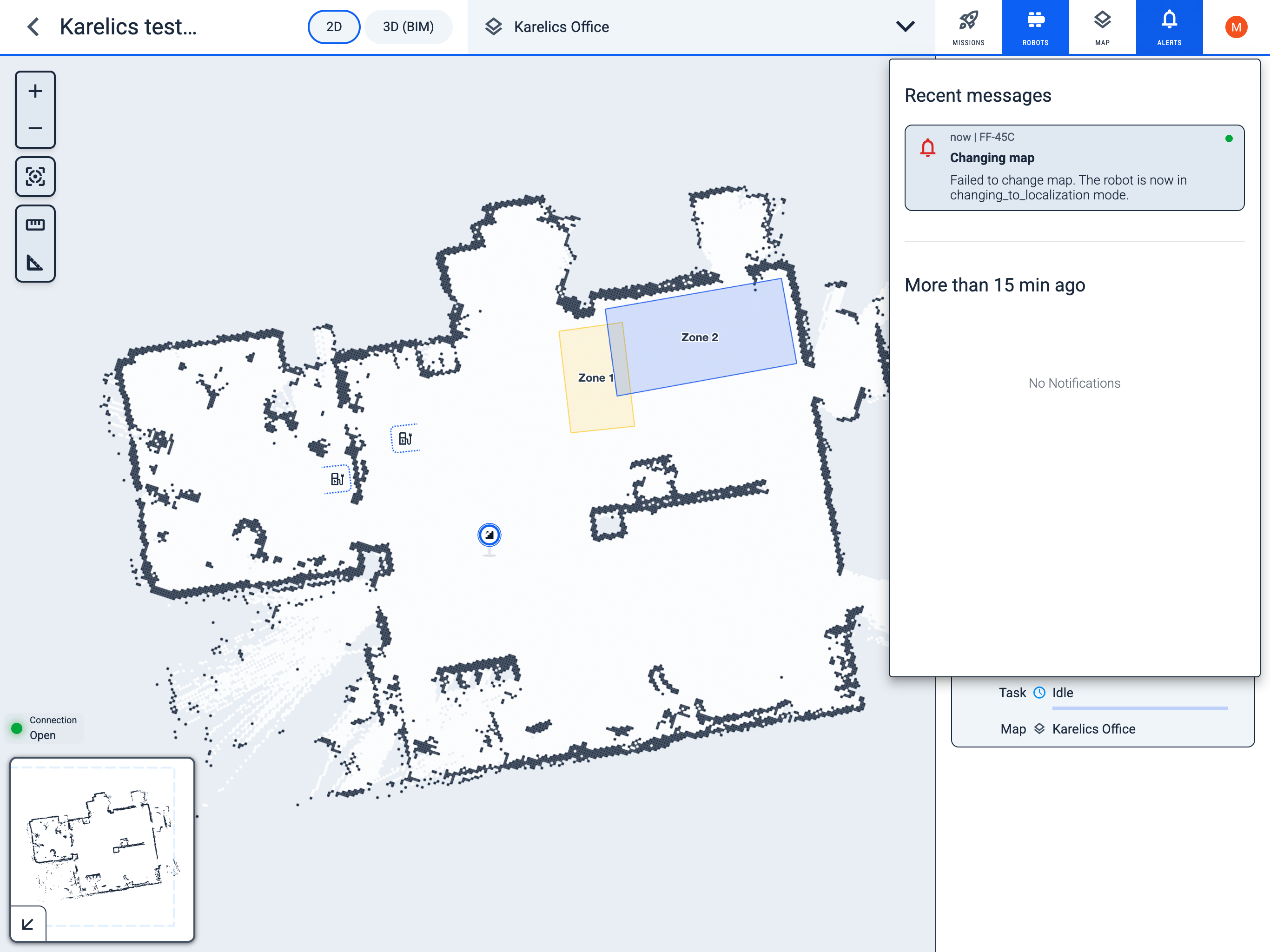Viewport: 1270px width, 952px height.
Task: Select the angle measurement tool
Action: point(35,263)
